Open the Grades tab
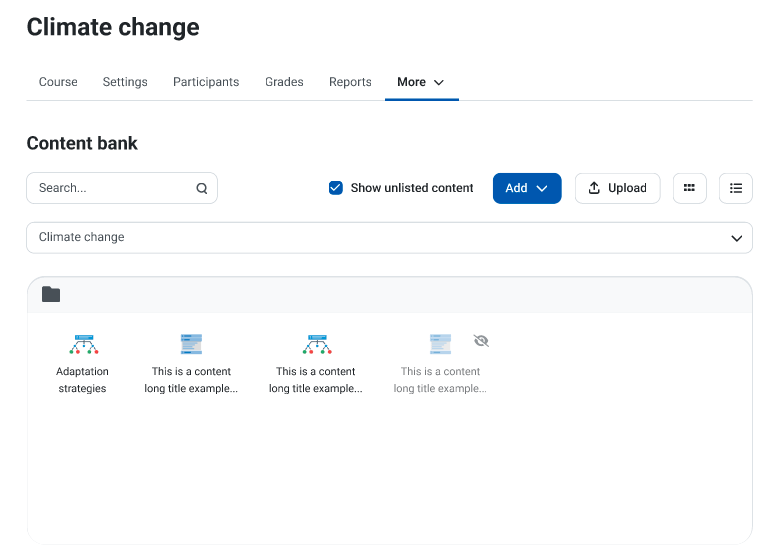This screenshot has width=775, height=558. tap(284, 82)
